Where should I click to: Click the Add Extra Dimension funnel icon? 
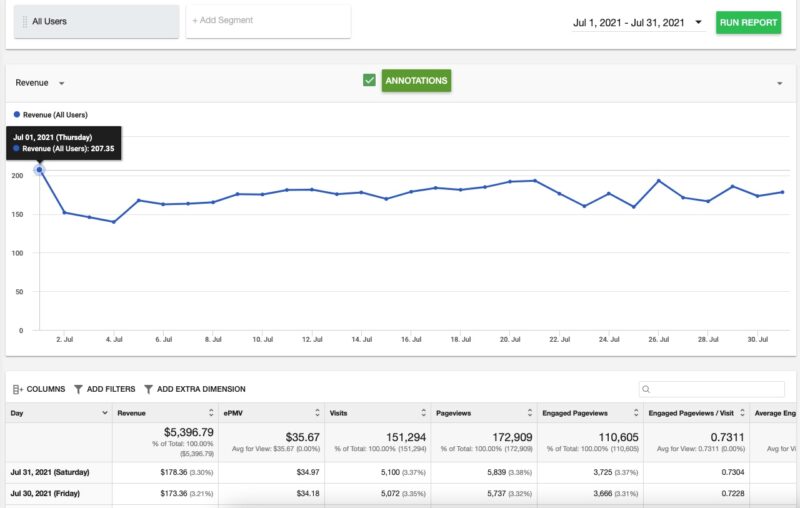click(x=148, y=389)
